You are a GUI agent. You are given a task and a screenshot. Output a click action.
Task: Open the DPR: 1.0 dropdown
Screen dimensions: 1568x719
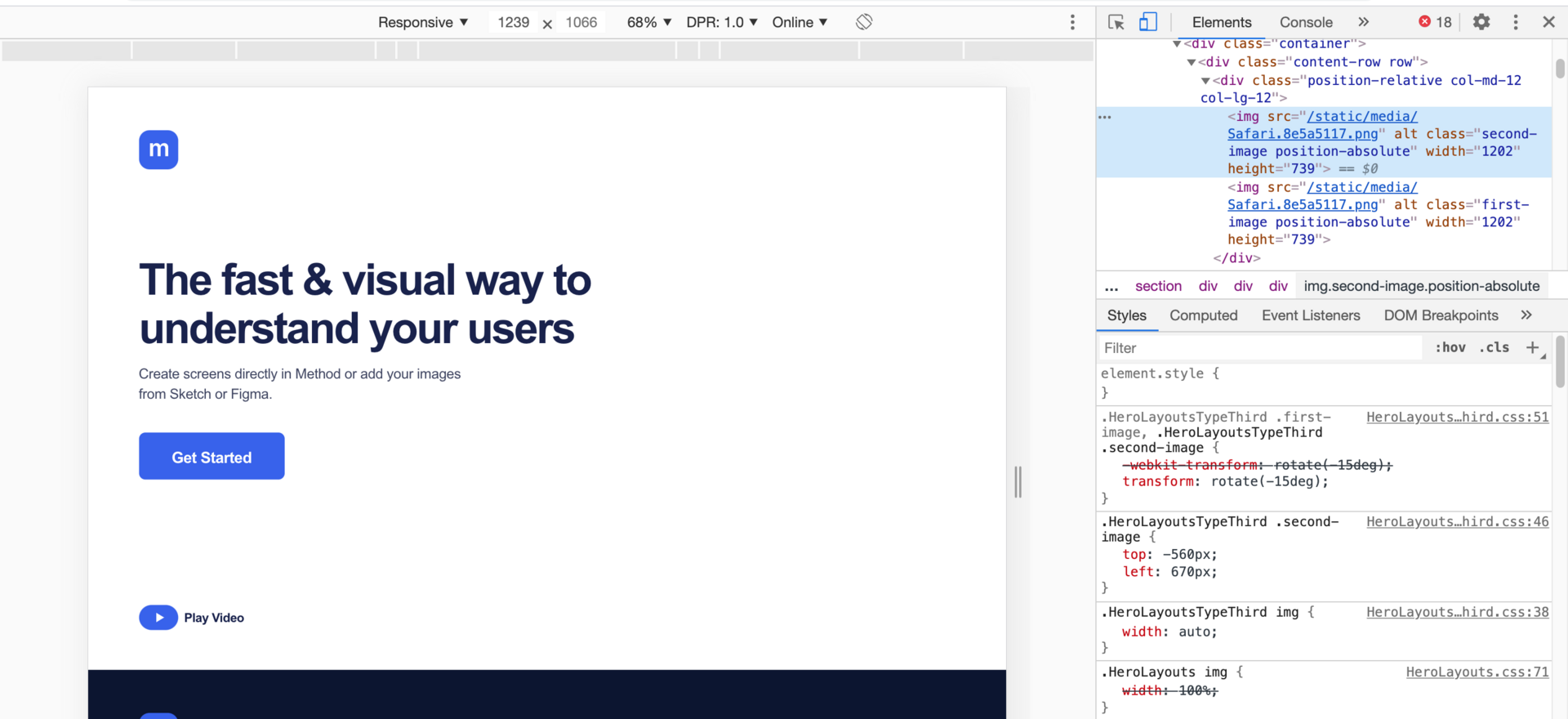(722, 22)
